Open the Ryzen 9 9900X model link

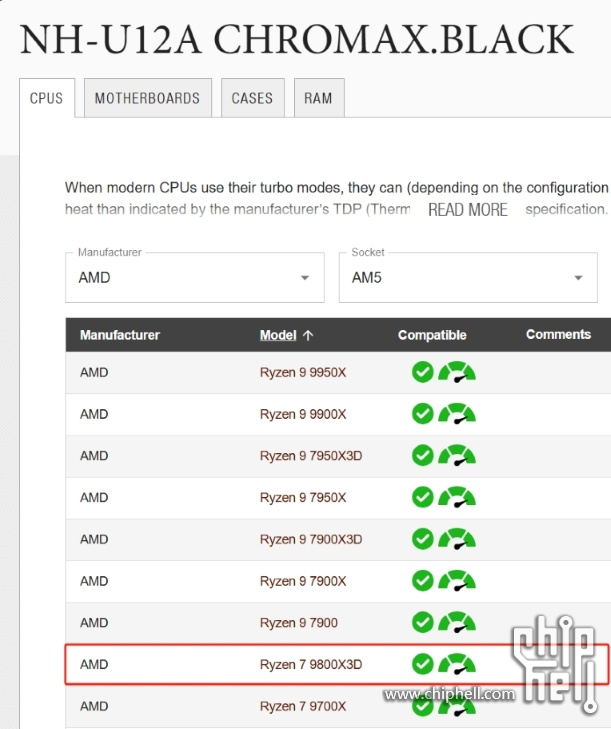coord(303,414)
